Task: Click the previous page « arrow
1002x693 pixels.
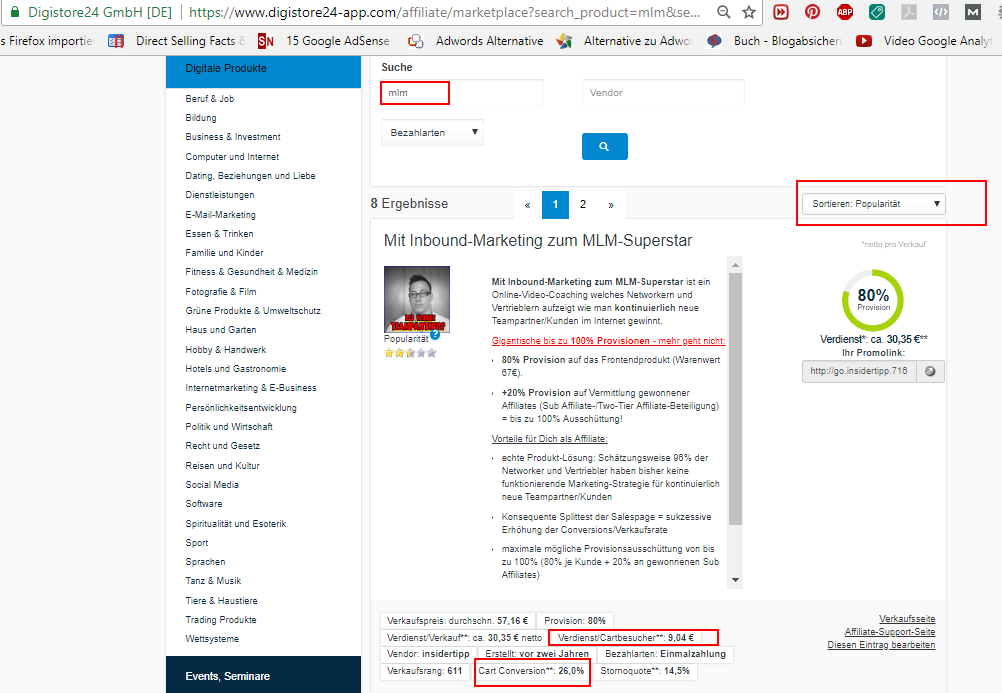Action: 527,205
